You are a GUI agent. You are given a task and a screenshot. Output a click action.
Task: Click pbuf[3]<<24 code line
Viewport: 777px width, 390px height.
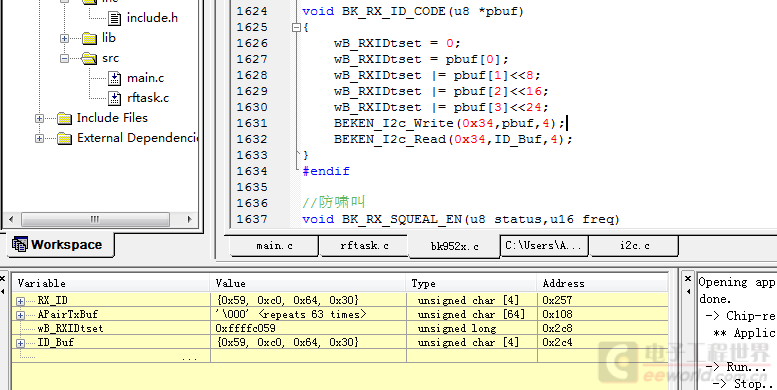(x=441, y=107)
